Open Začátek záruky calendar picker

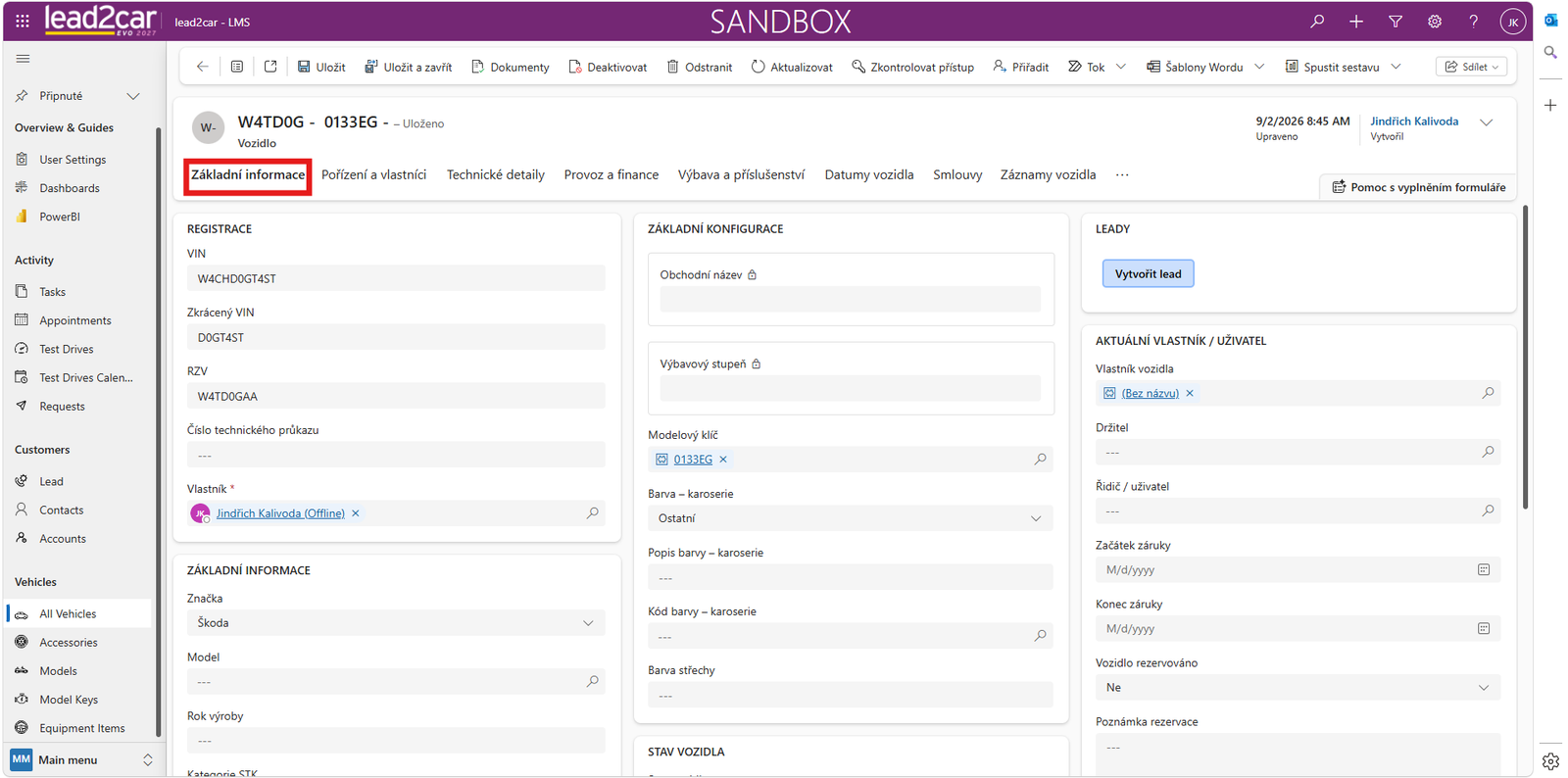click(x=1484, y=569)
